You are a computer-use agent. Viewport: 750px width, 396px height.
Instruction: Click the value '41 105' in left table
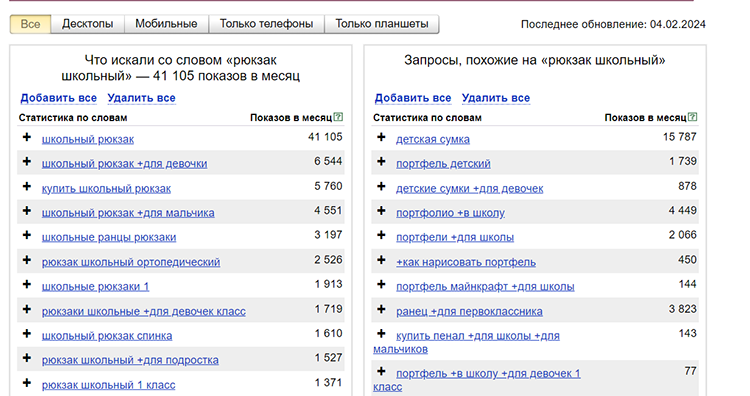(x=325, y=137)
